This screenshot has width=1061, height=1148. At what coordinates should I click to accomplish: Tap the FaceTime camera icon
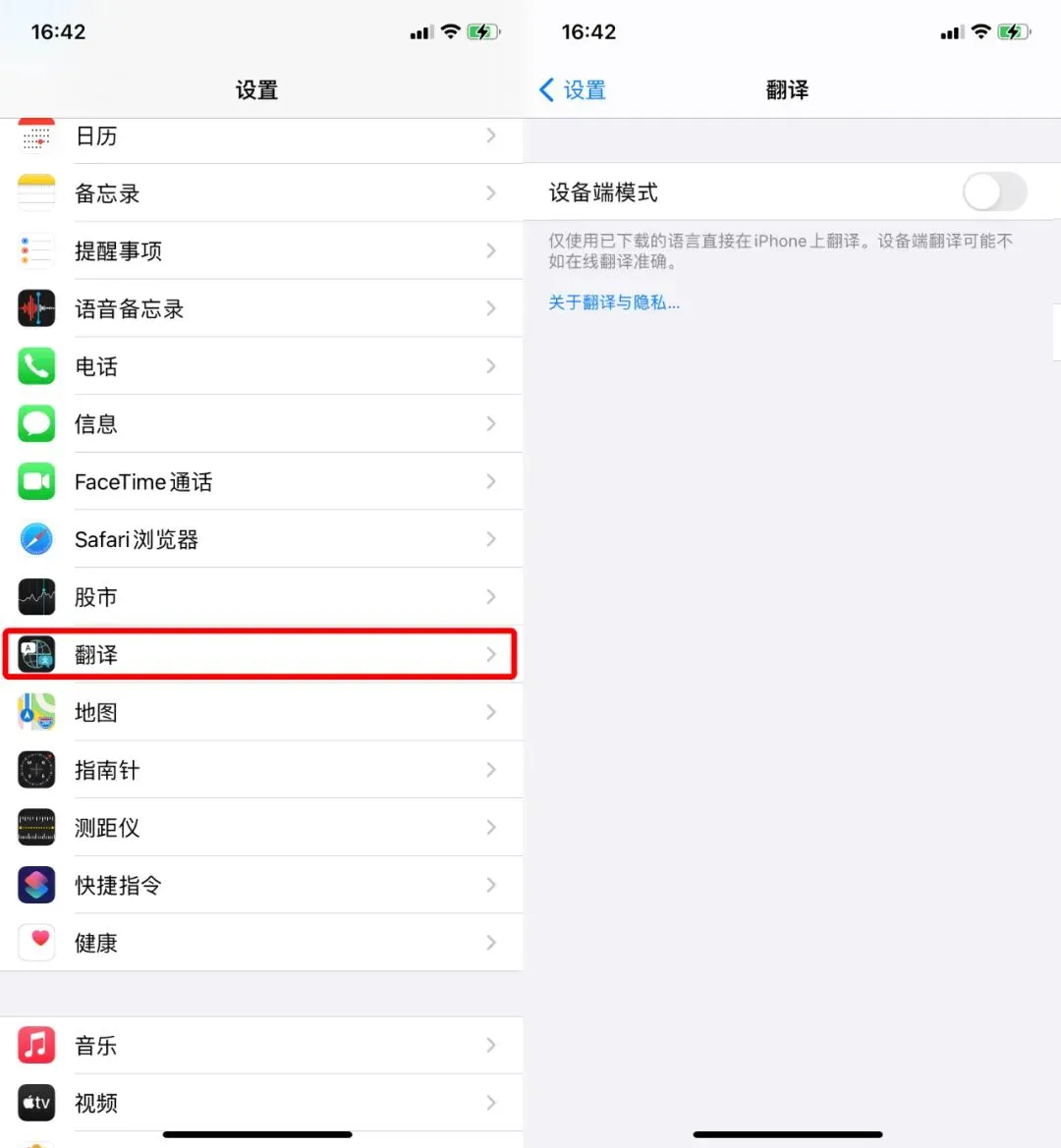pyautogui.click(x=36, y=482)
